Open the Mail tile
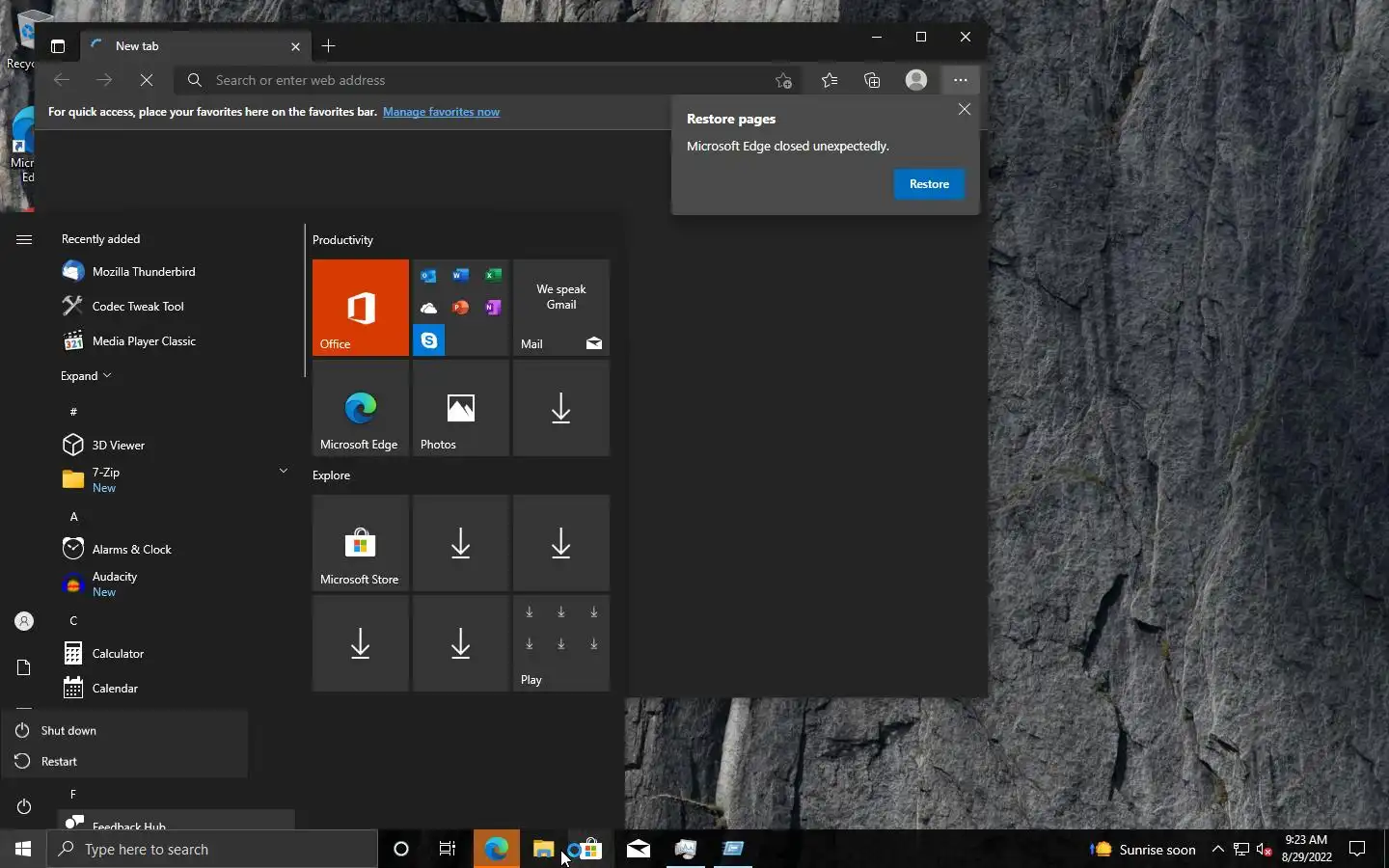 [x=561, y=308]
